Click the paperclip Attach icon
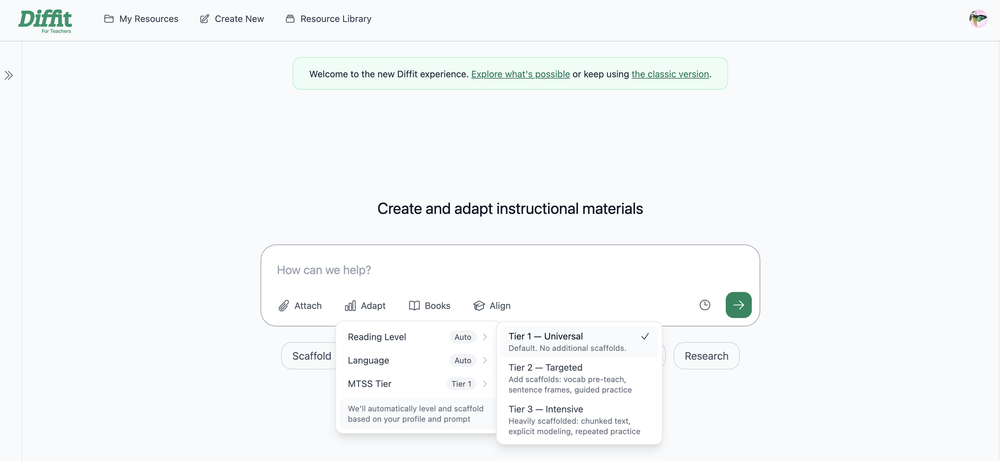The height and width of the screenshot is (461, 1000). pos(284,305)
